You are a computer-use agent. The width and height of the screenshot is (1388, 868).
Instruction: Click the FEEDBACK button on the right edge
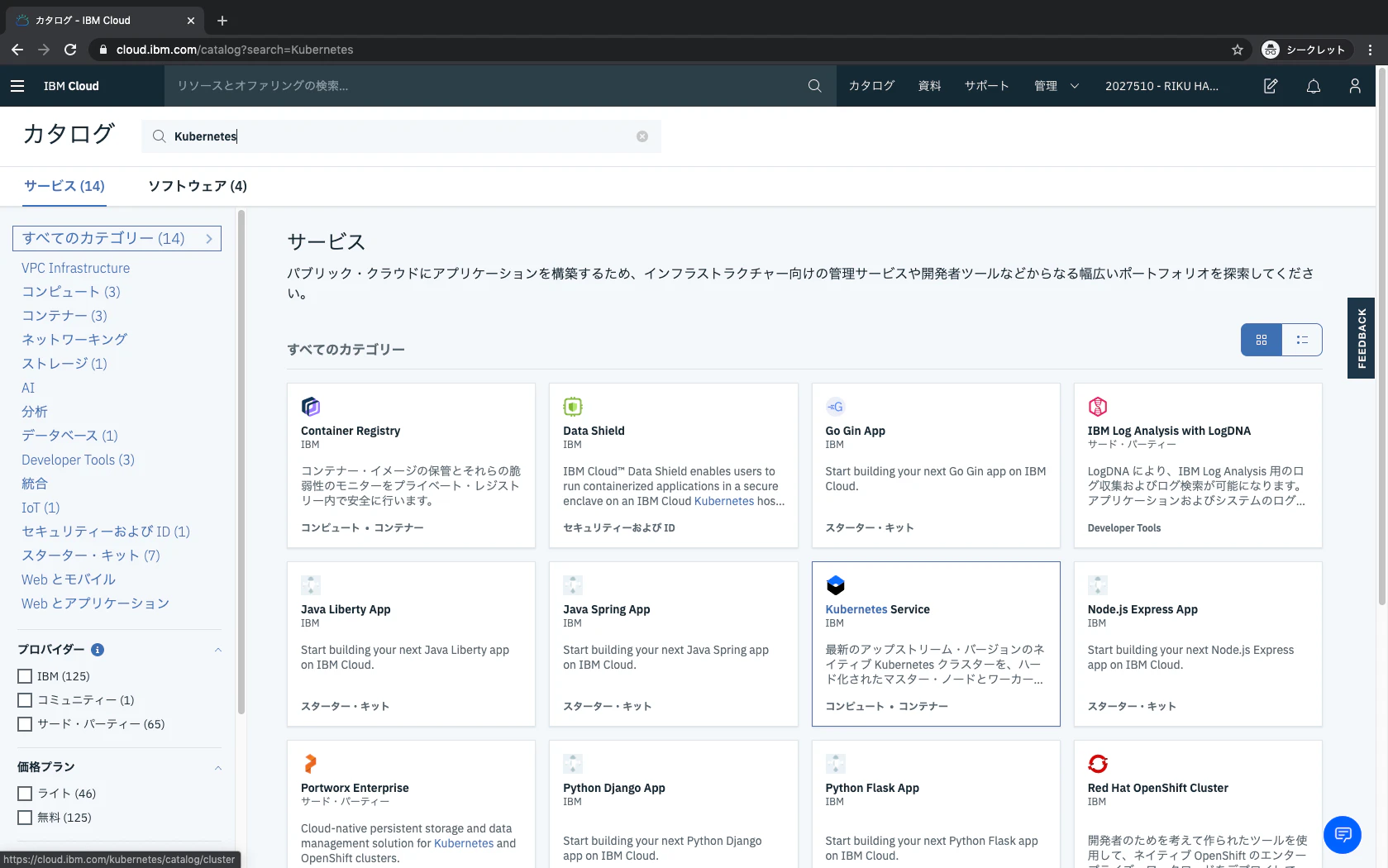pos(1360,339)
